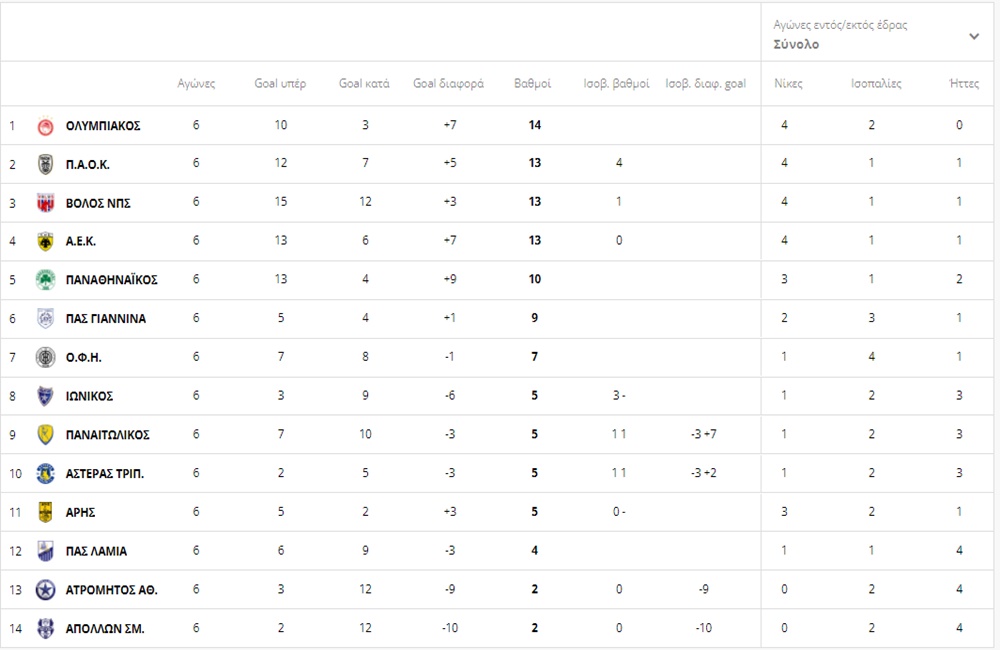Click PAS Giannina points value '9'
The width and height of the screenshot is (1000, 650).
point(534,318)
